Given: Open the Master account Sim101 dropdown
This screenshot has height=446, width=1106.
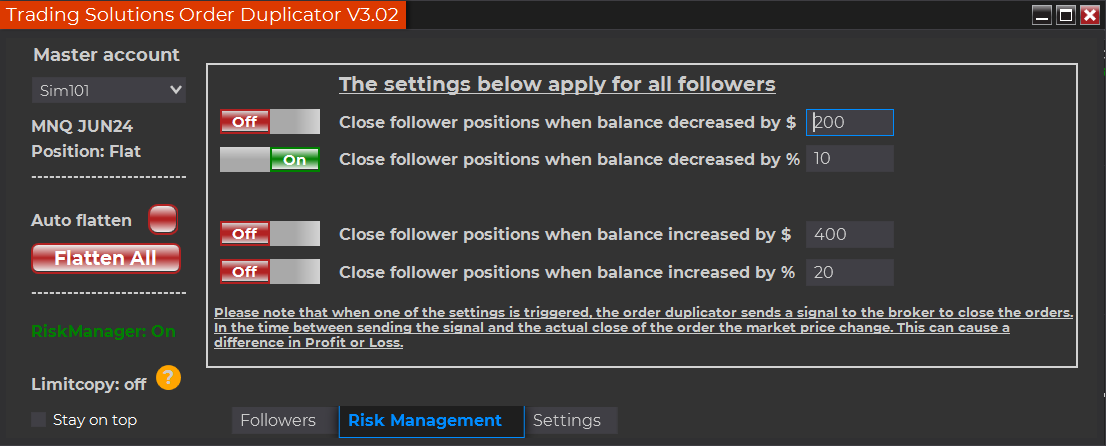Looking at the screenshot, I should coord(109,90).
